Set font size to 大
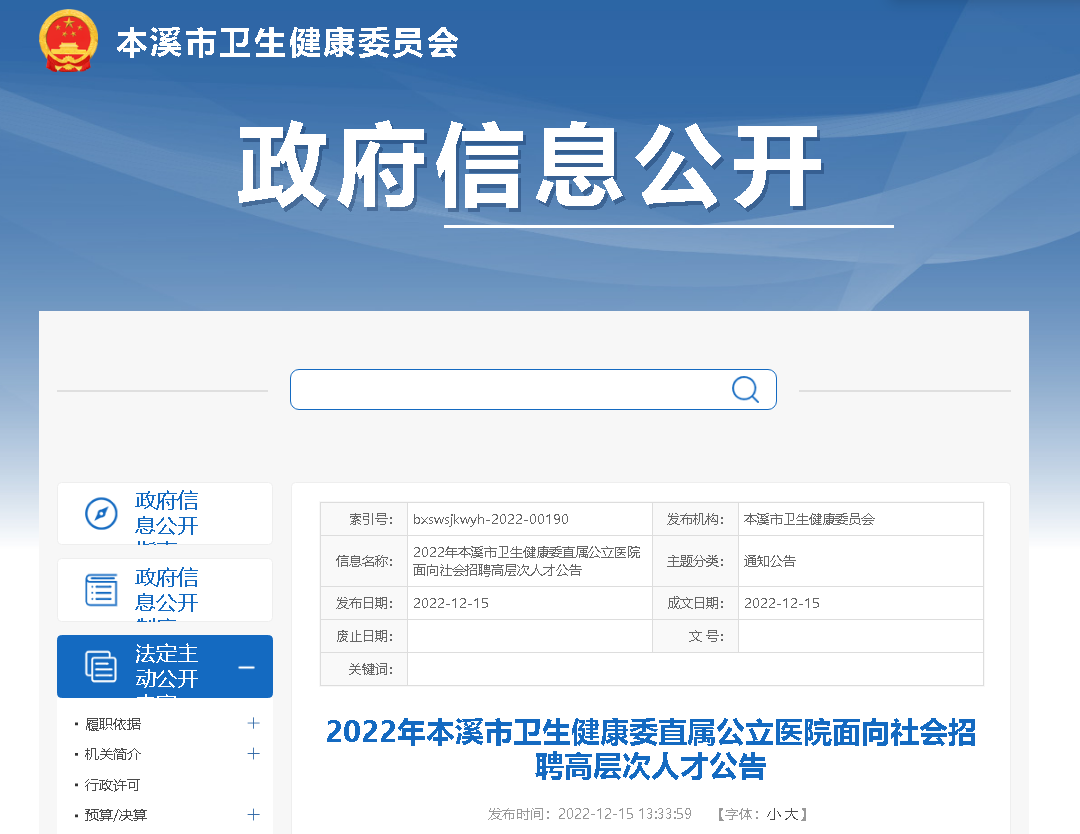1080x834 pixels. pyautogui.click(x=791, y=814)
